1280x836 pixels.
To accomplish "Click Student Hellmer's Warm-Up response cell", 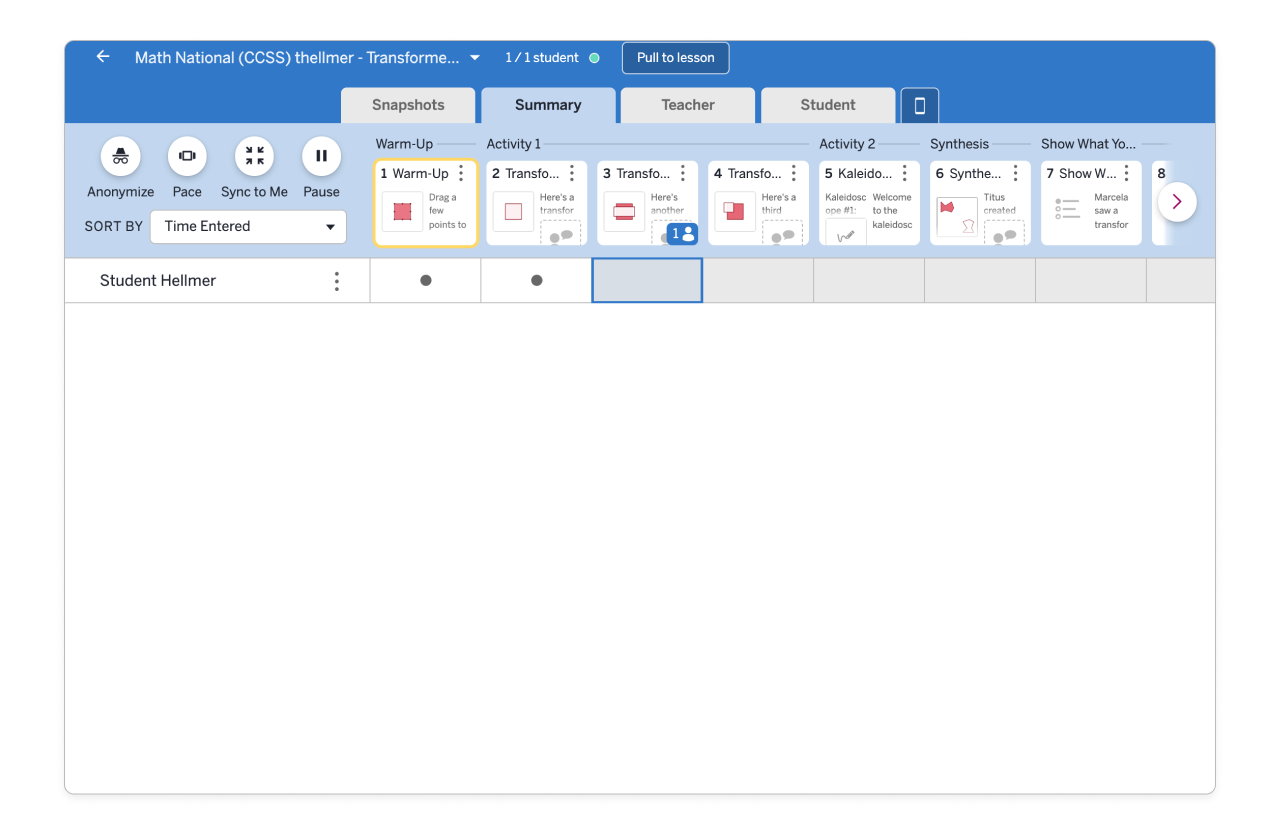I will tap(425, 281).
